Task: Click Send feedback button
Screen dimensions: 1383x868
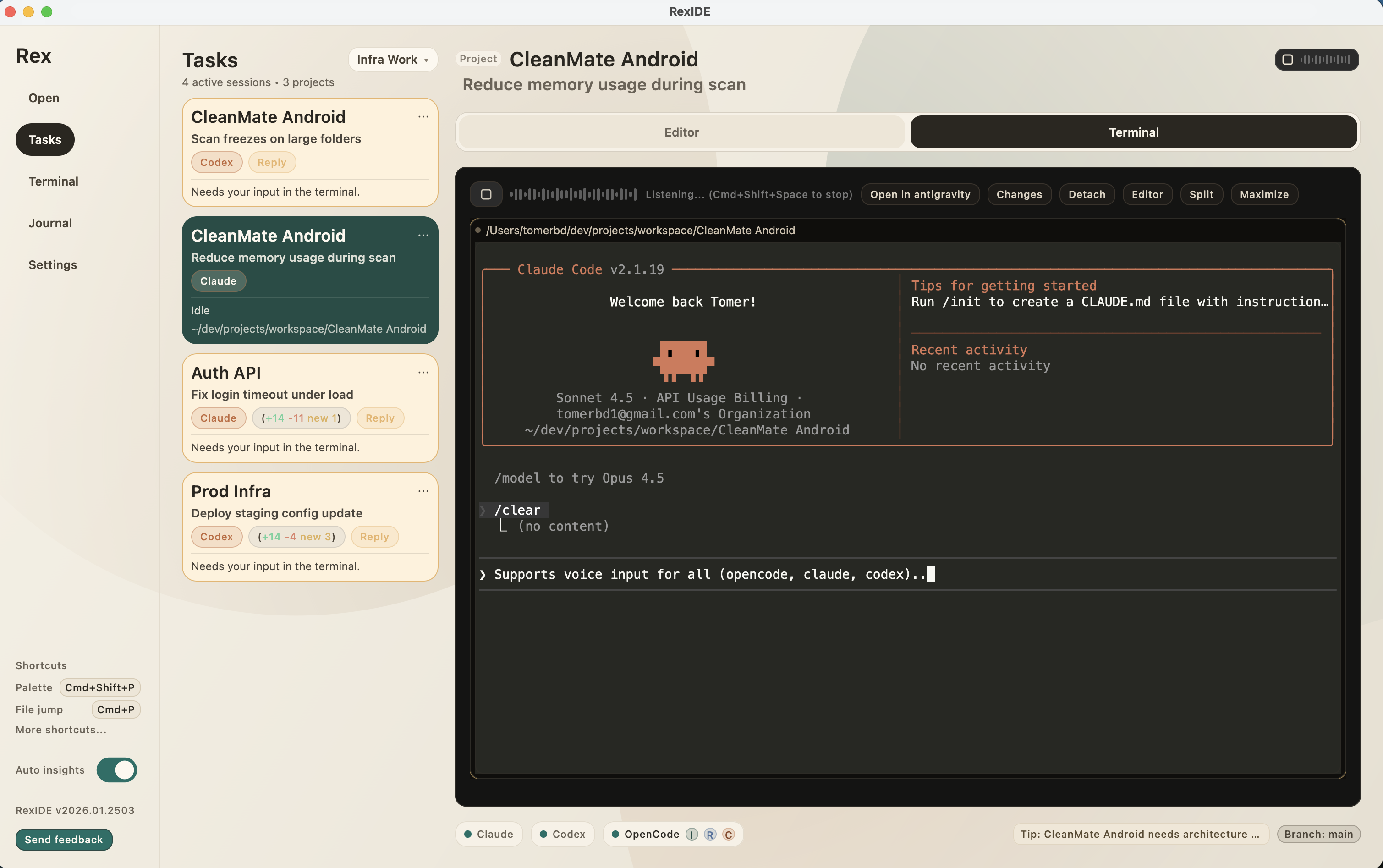Action: click(64, 839)
